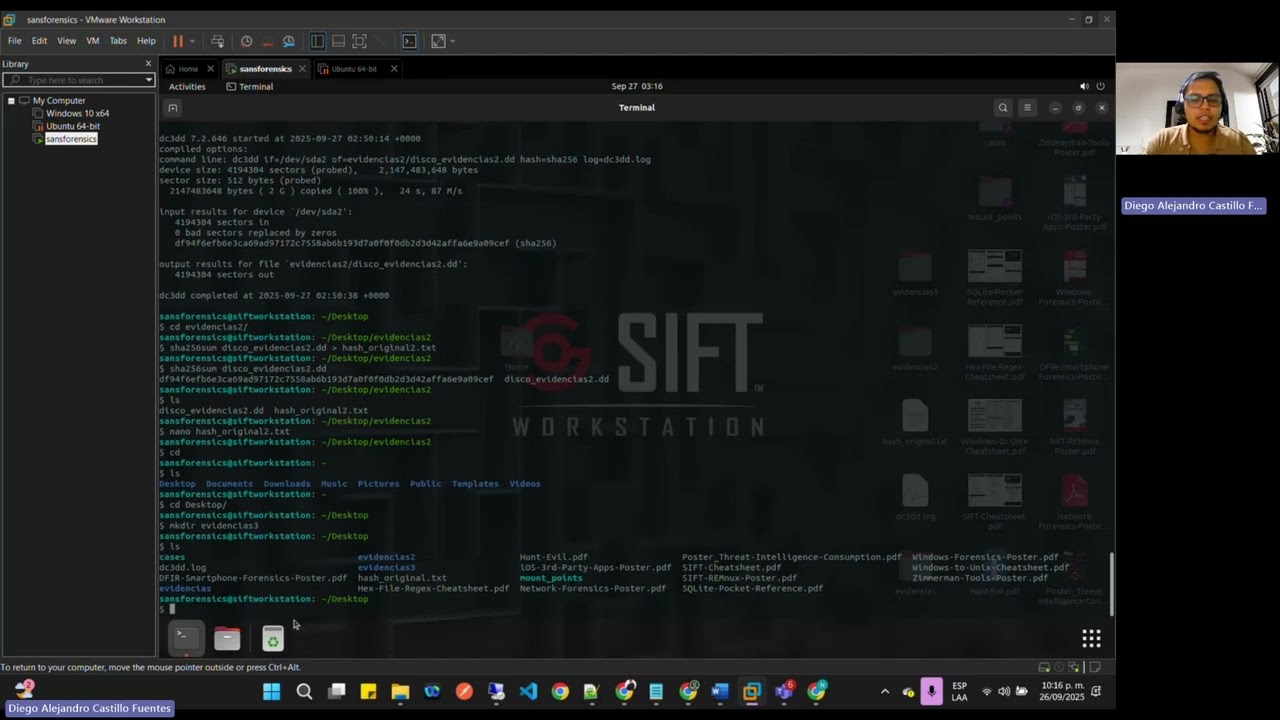
Task: Toggle the library sidebar view icon
Action: click(x=317, y=41)
